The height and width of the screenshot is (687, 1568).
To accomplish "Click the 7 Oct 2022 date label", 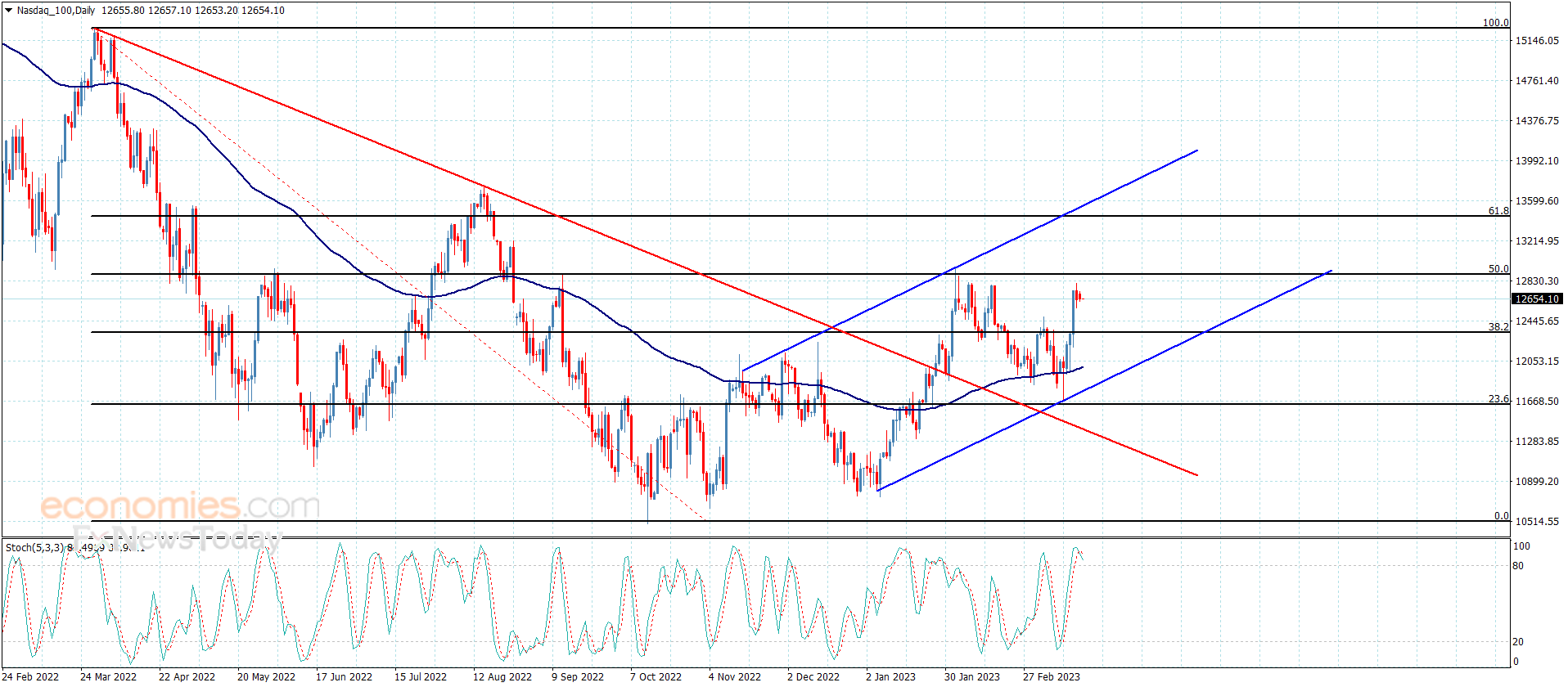I will 656,677.
